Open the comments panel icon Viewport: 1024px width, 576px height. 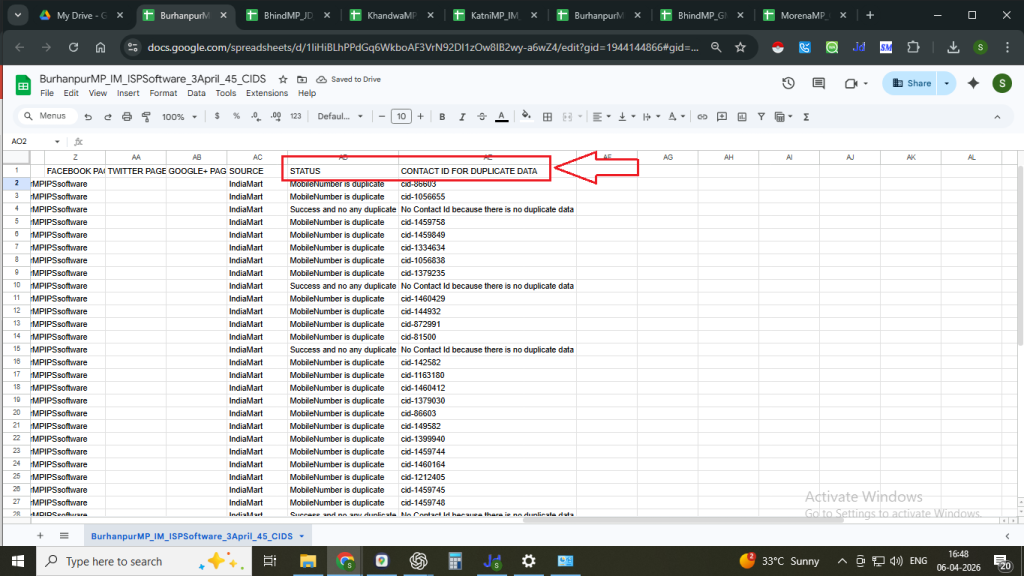pyautogui.click(x=817, y=83)
